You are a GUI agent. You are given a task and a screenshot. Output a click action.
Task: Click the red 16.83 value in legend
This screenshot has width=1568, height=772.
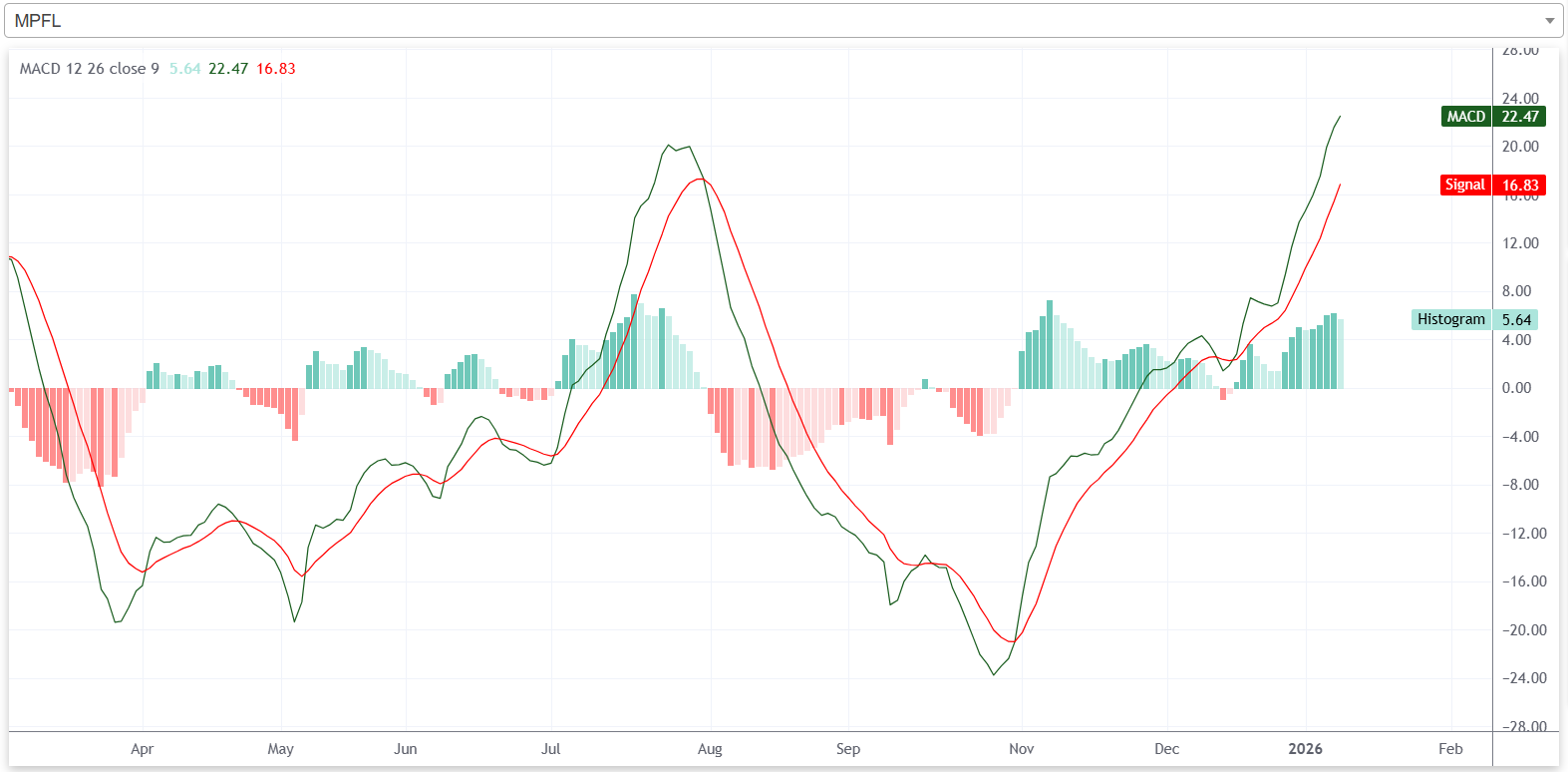(x=276, y=69)
